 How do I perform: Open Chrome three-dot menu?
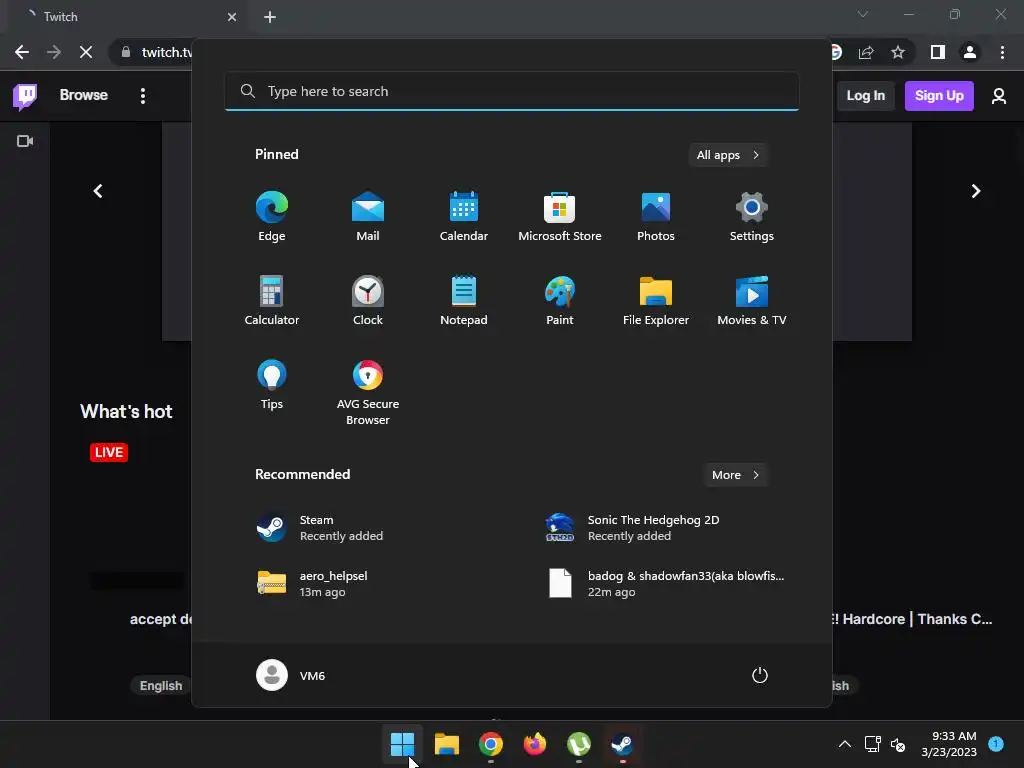click(x=1002, y=52)
